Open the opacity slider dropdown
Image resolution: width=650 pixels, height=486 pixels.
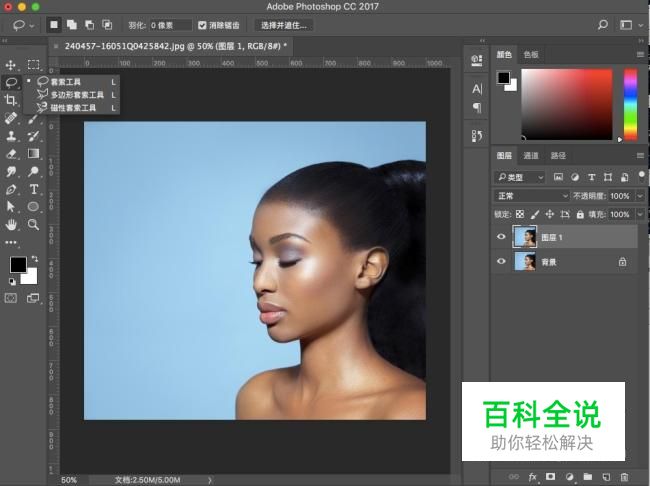coord(640,195)
